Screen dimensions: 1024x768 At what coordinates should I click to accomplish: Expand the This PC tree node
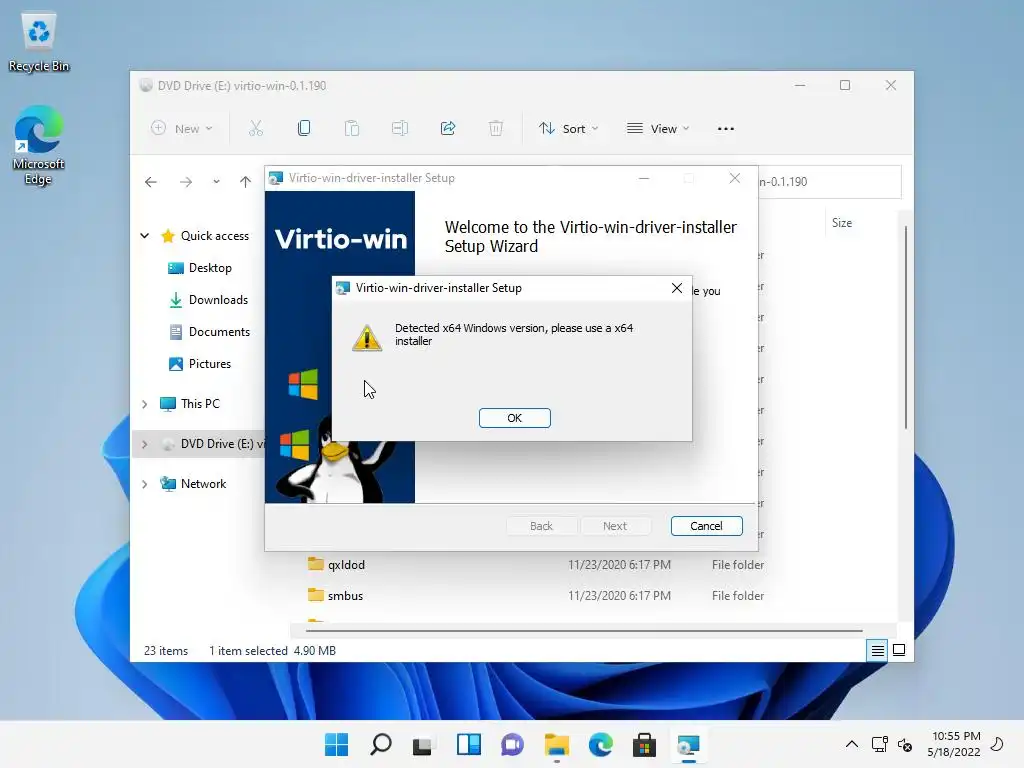click(x=144, y=404)
